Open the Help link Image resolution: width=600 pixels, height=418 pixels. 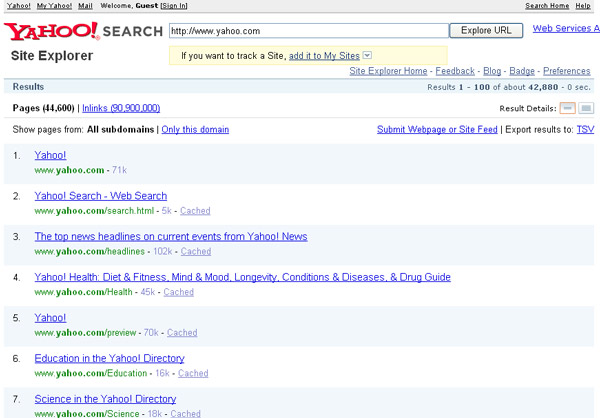click(x=583, y=6)
